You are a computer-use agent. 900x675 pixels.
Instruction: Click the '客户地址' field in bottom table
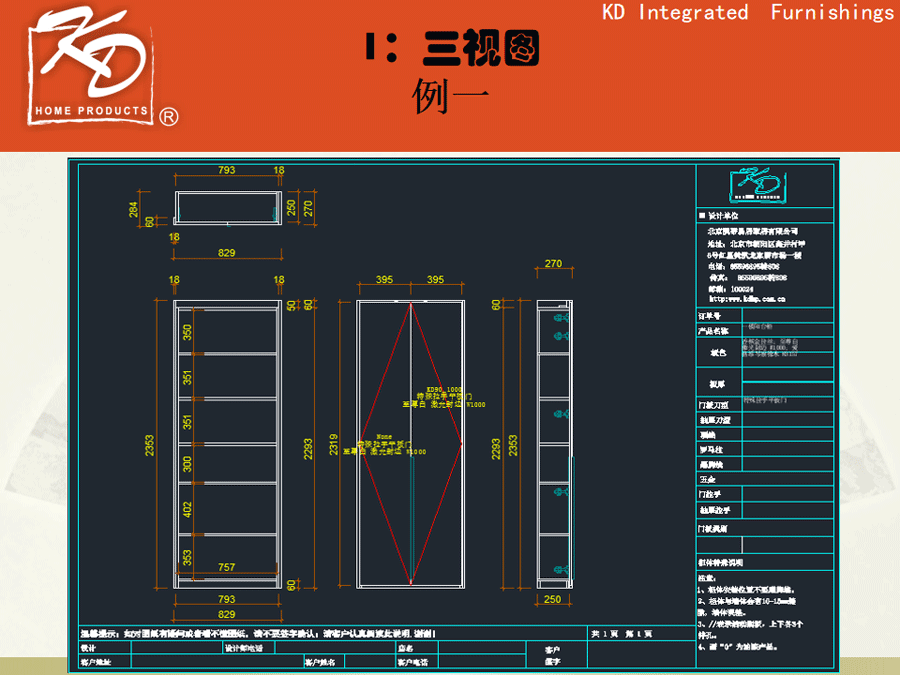click(x=95, y=662)
